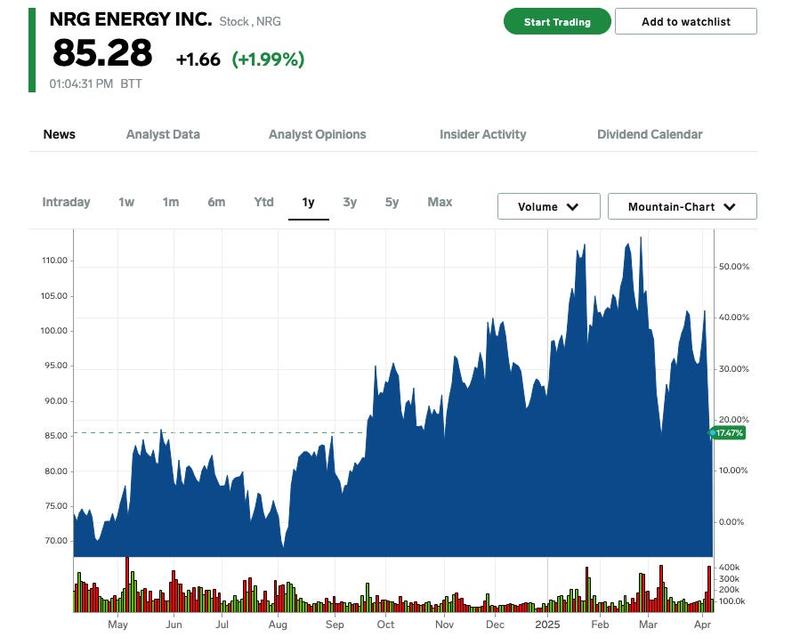Select the Intraday time range

(66, 202)
